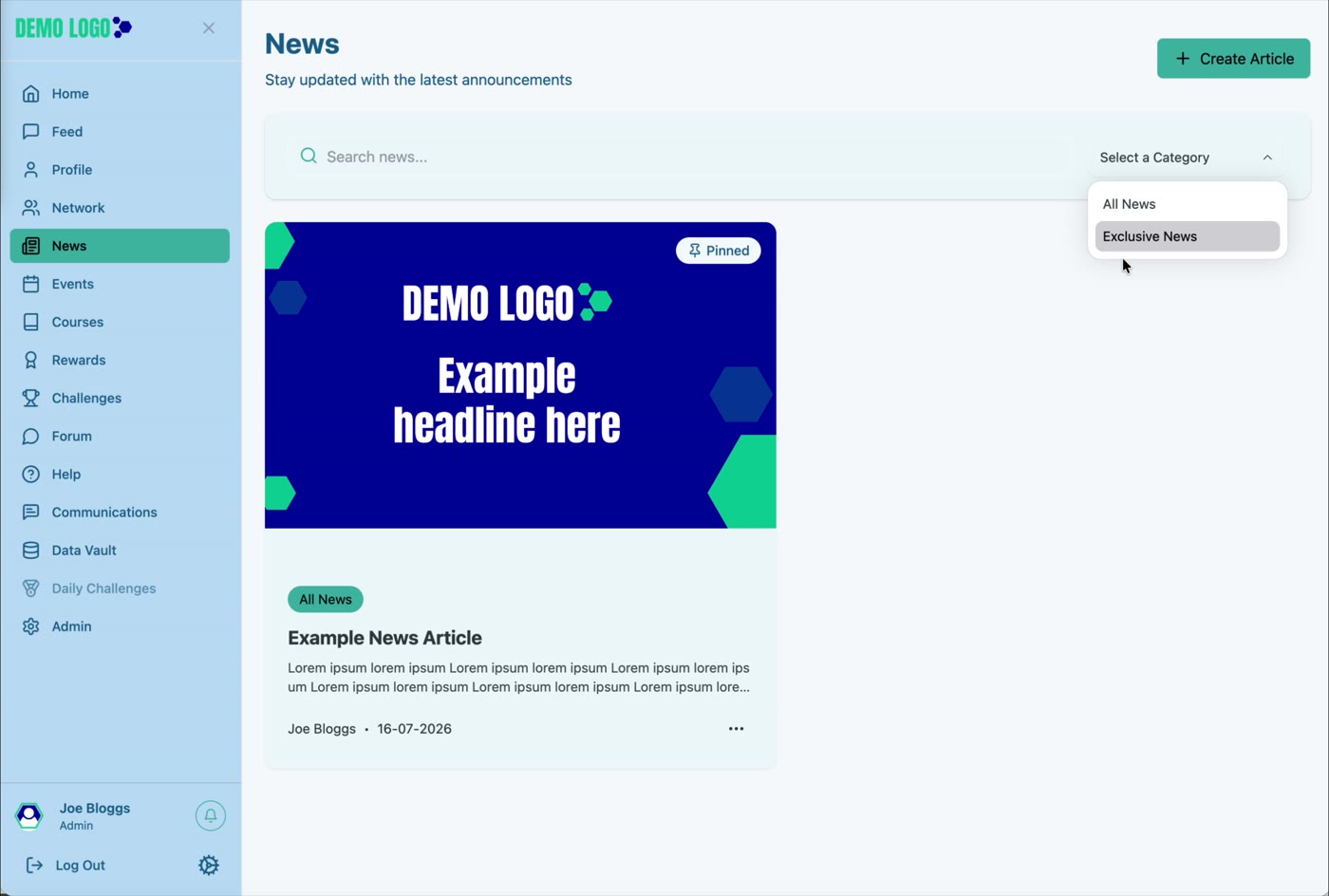Click the 'Stay updated with the latest announcements' text

(419, 80)
